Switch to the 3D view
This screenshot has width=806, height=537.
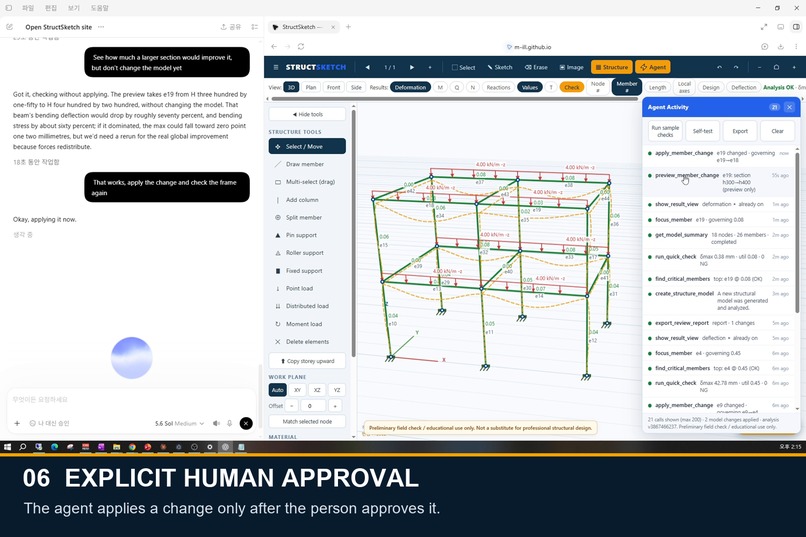[x=291, y=87]
